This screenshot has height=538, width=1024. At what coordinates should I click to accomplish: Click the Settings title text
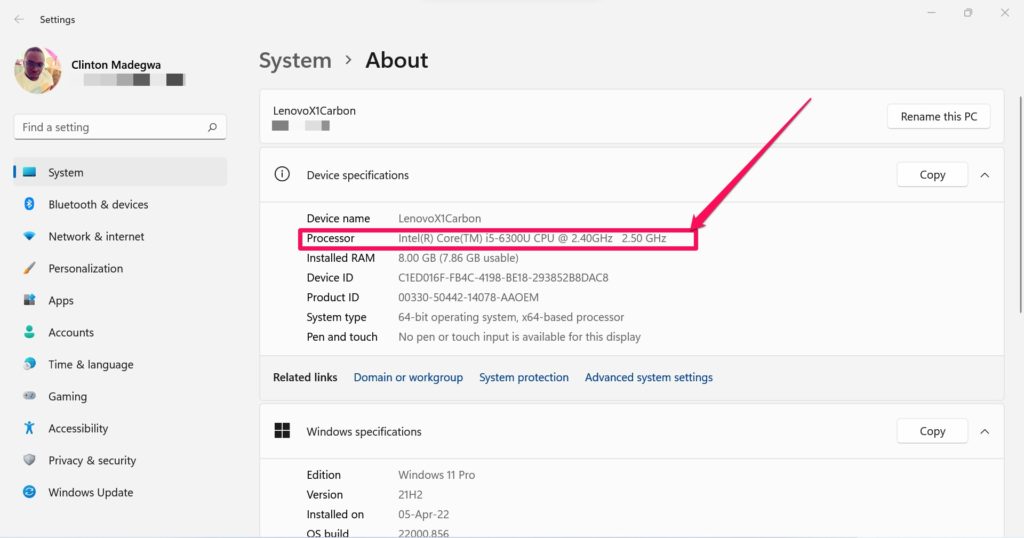point(57,20)
